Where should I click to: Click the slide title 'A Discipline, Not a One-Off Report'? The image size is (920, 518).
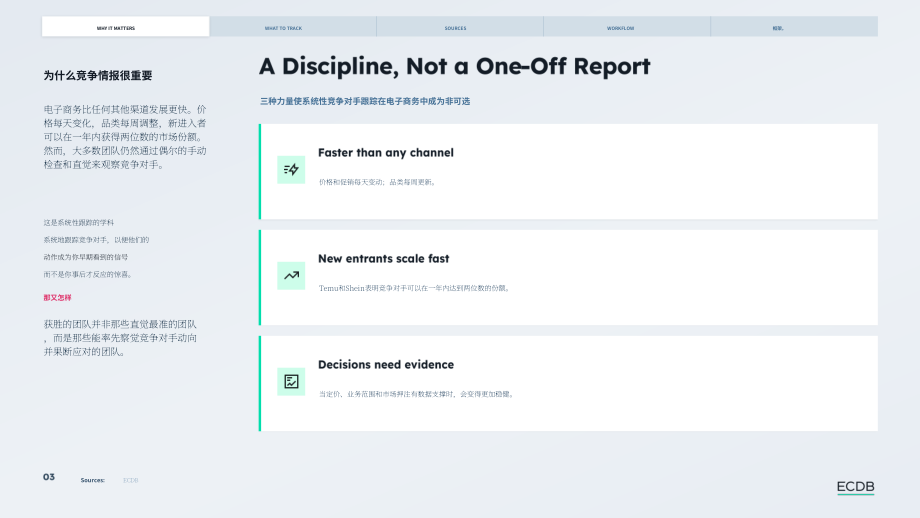point(455,66)
